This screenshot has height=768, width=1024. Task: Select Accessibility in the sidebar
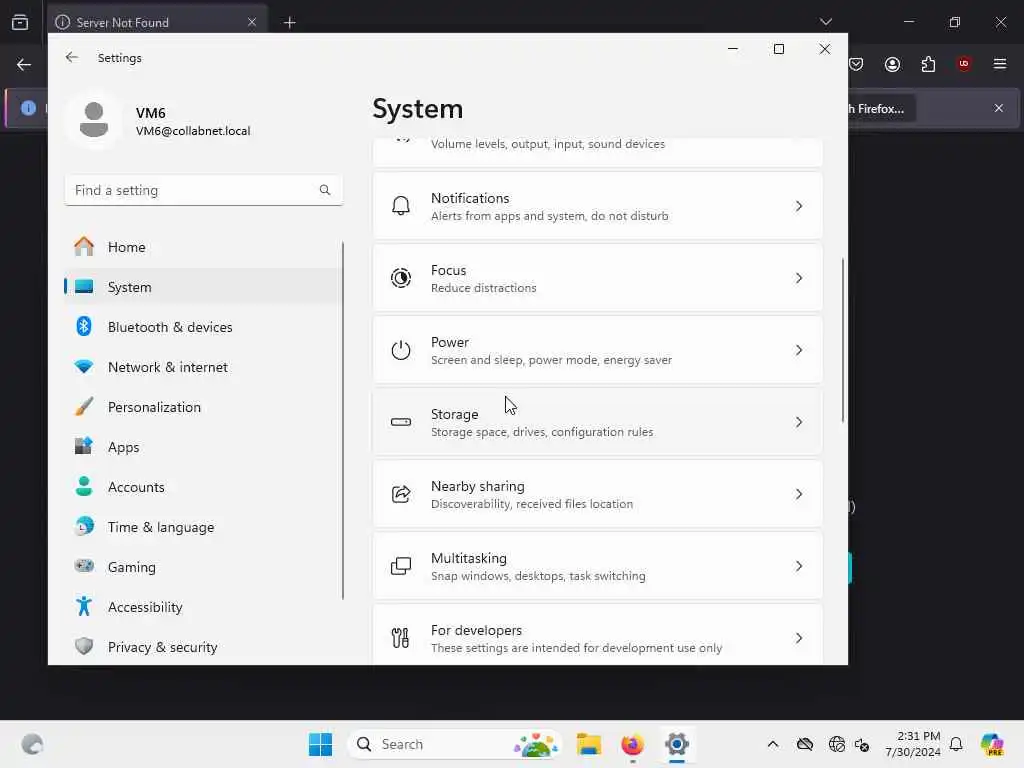tap(203, 607)
